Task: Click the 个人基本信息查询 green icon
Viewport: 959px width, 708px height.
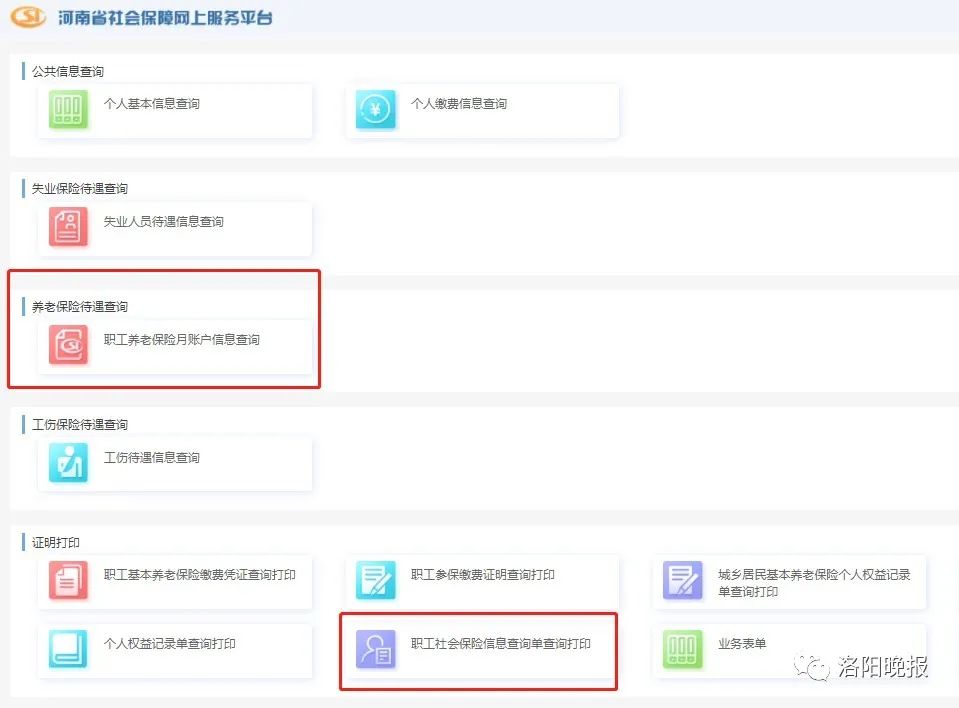Action: 68,109
